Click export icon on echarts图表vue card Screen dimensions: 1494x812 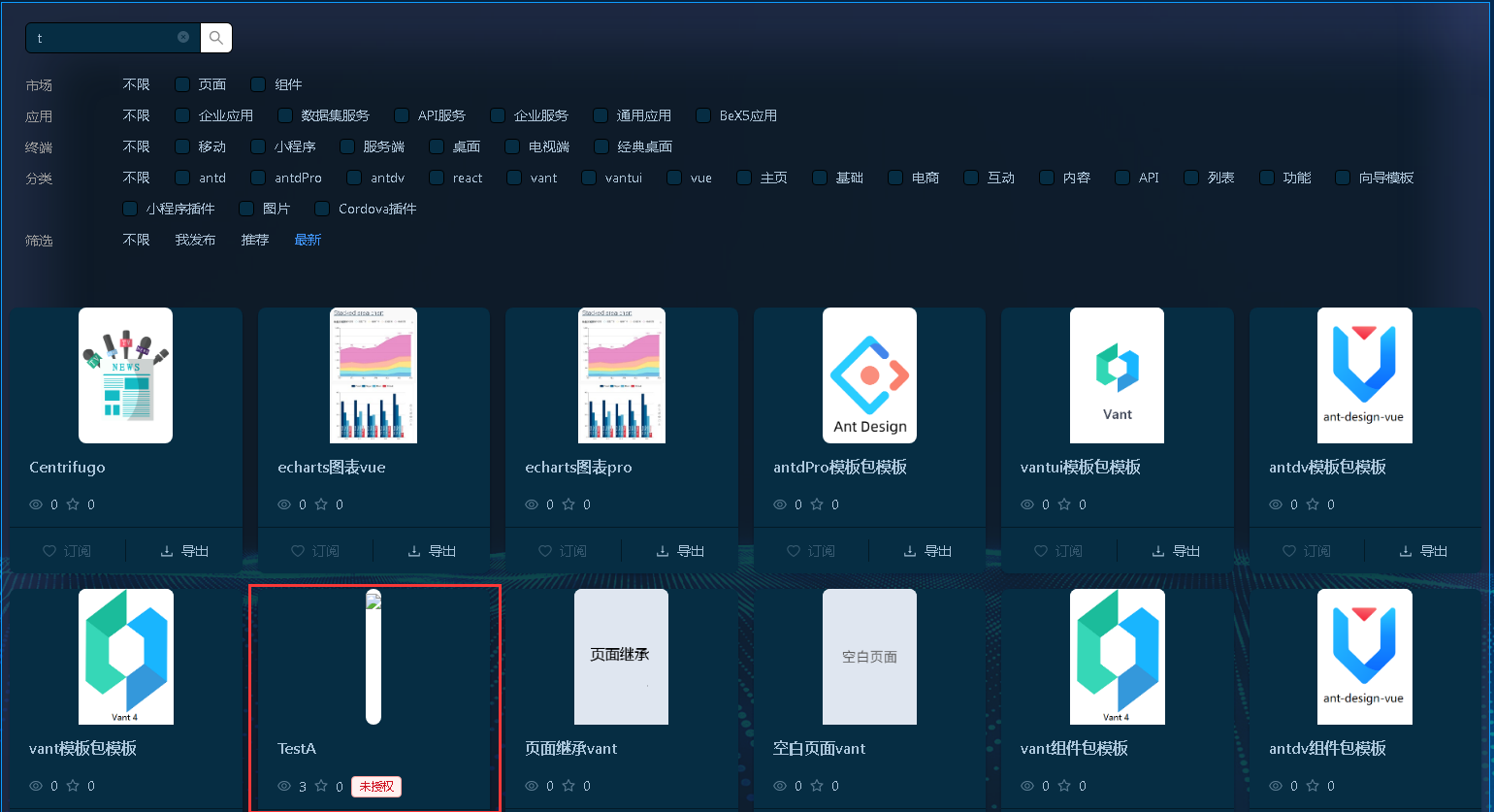coord(414,551)
